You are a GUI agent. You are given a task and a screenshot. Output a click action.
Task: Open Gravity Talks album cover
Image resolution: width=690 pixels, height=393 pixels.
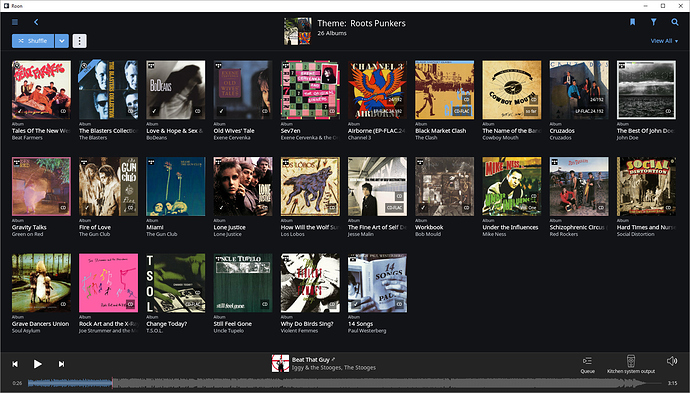click(41, 186)
